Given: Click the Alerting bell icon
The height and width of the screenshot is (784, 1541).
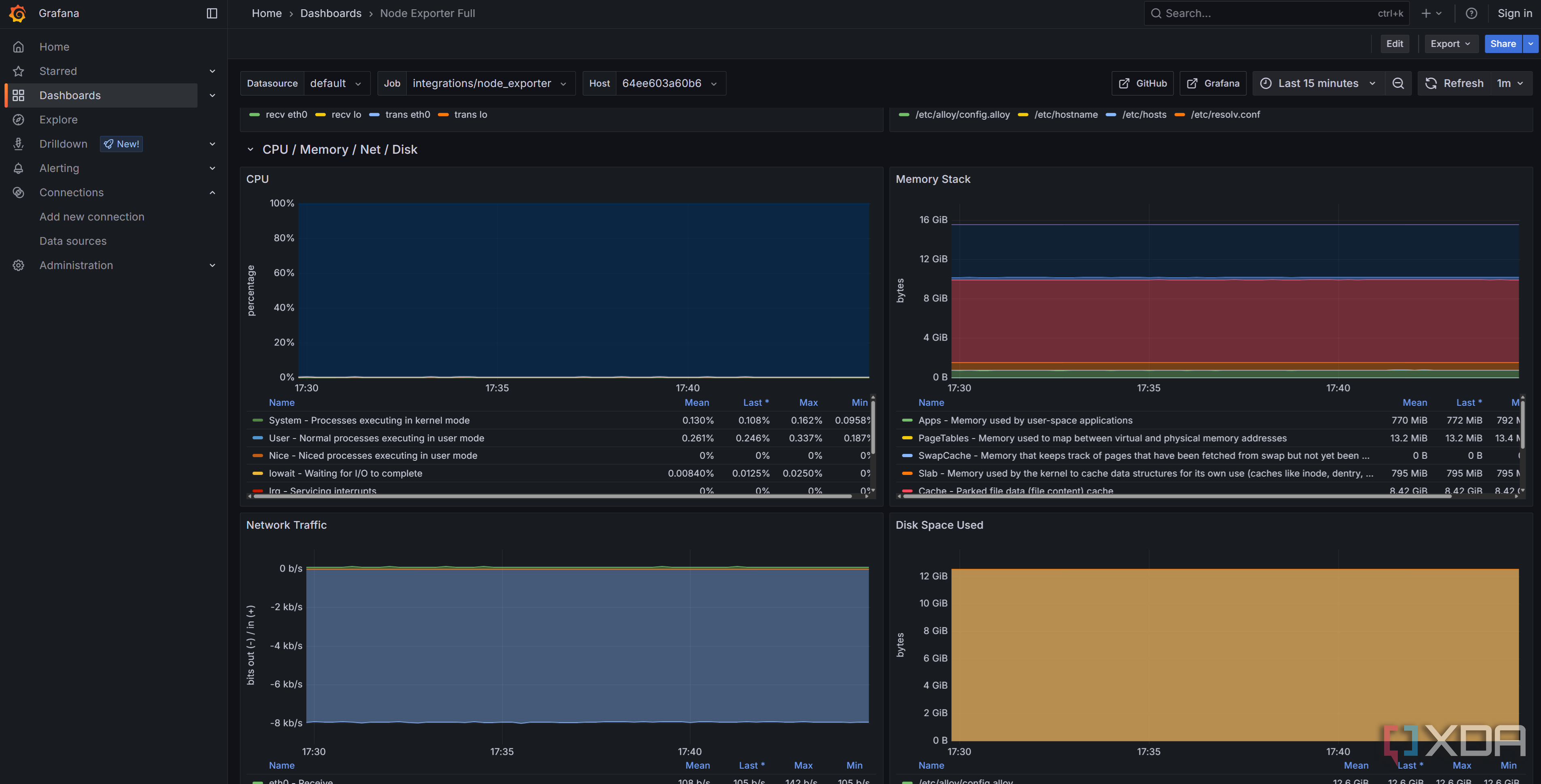Looking at the screenshot, I should point(19,169).
